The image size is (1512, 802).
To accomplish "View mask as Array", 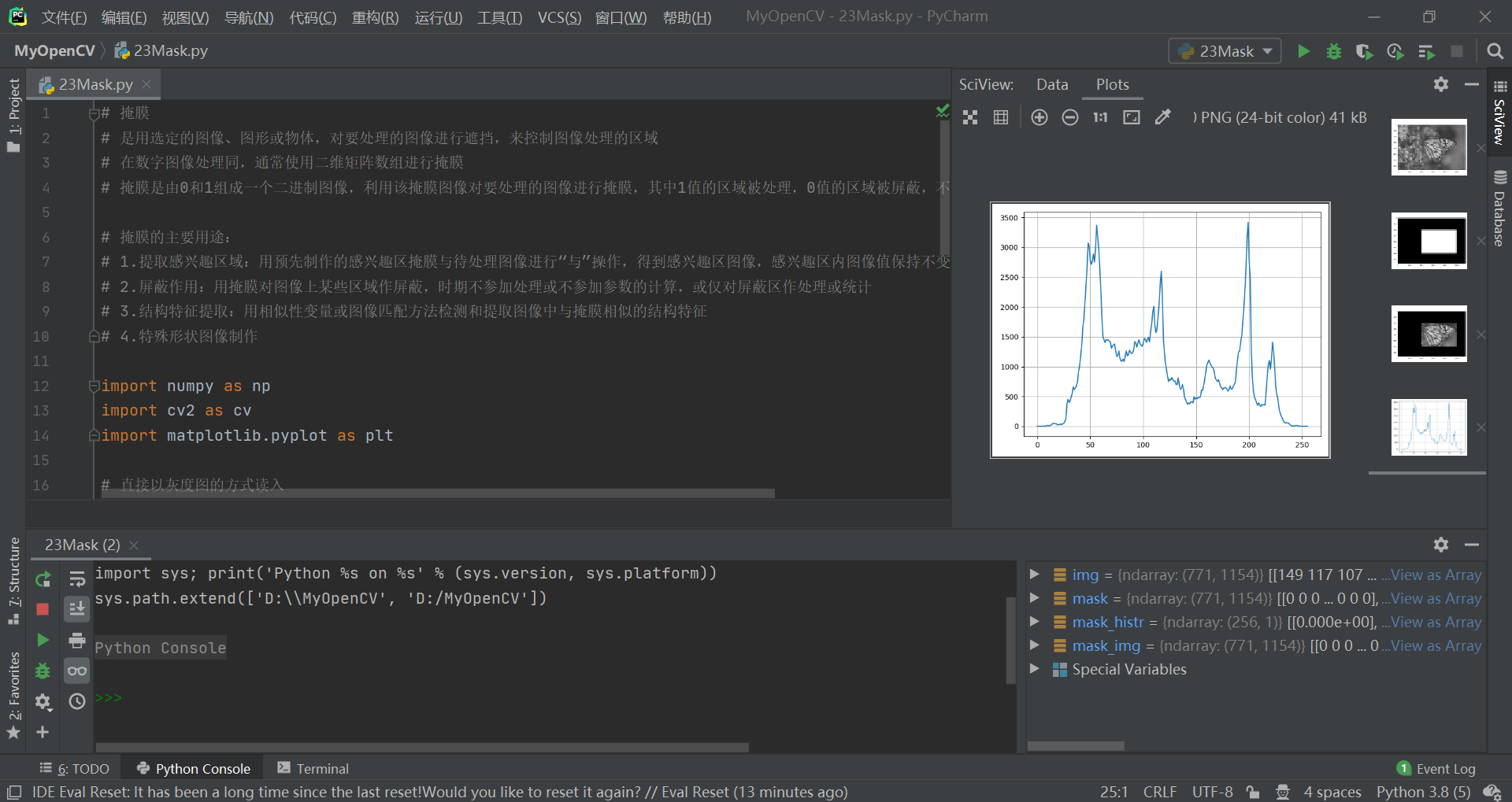I will click(1436, 598).
